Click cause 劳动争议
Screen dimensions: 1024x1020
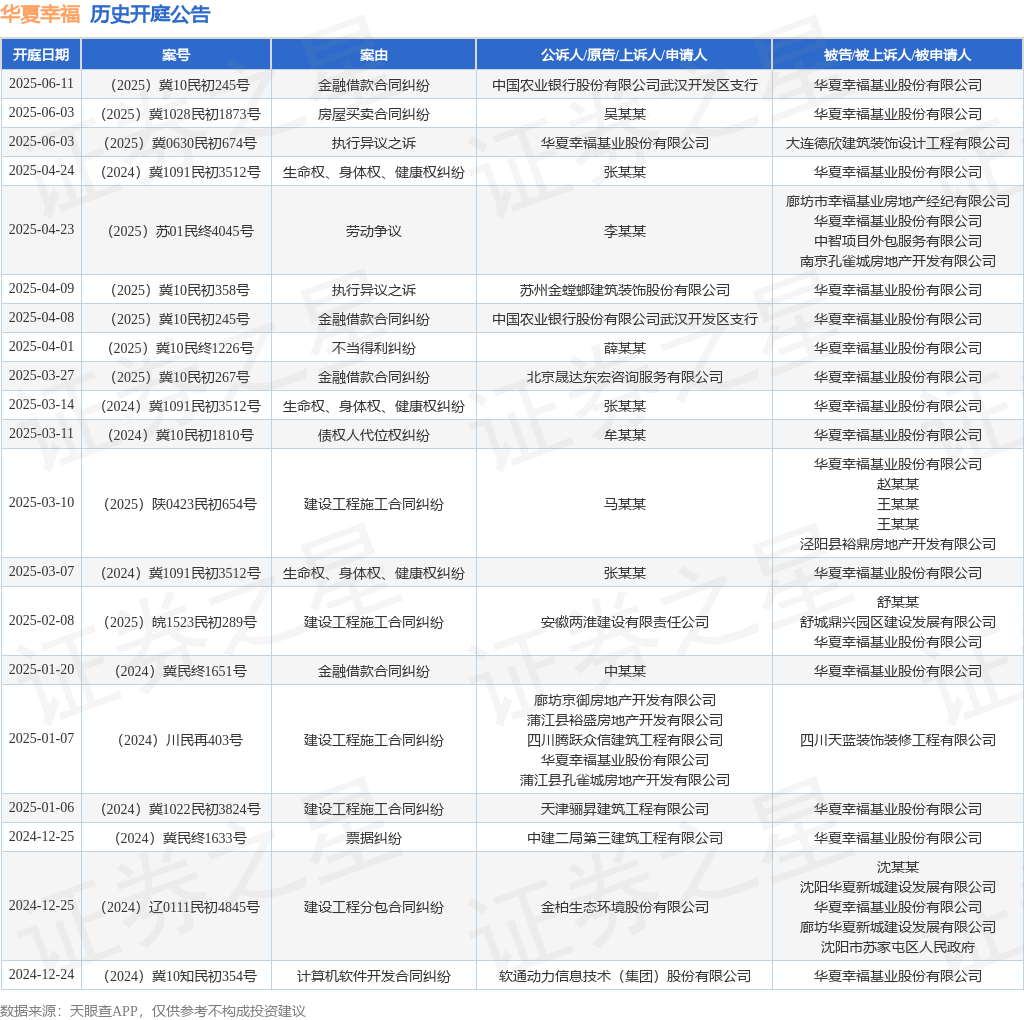[x=374, y=231]
